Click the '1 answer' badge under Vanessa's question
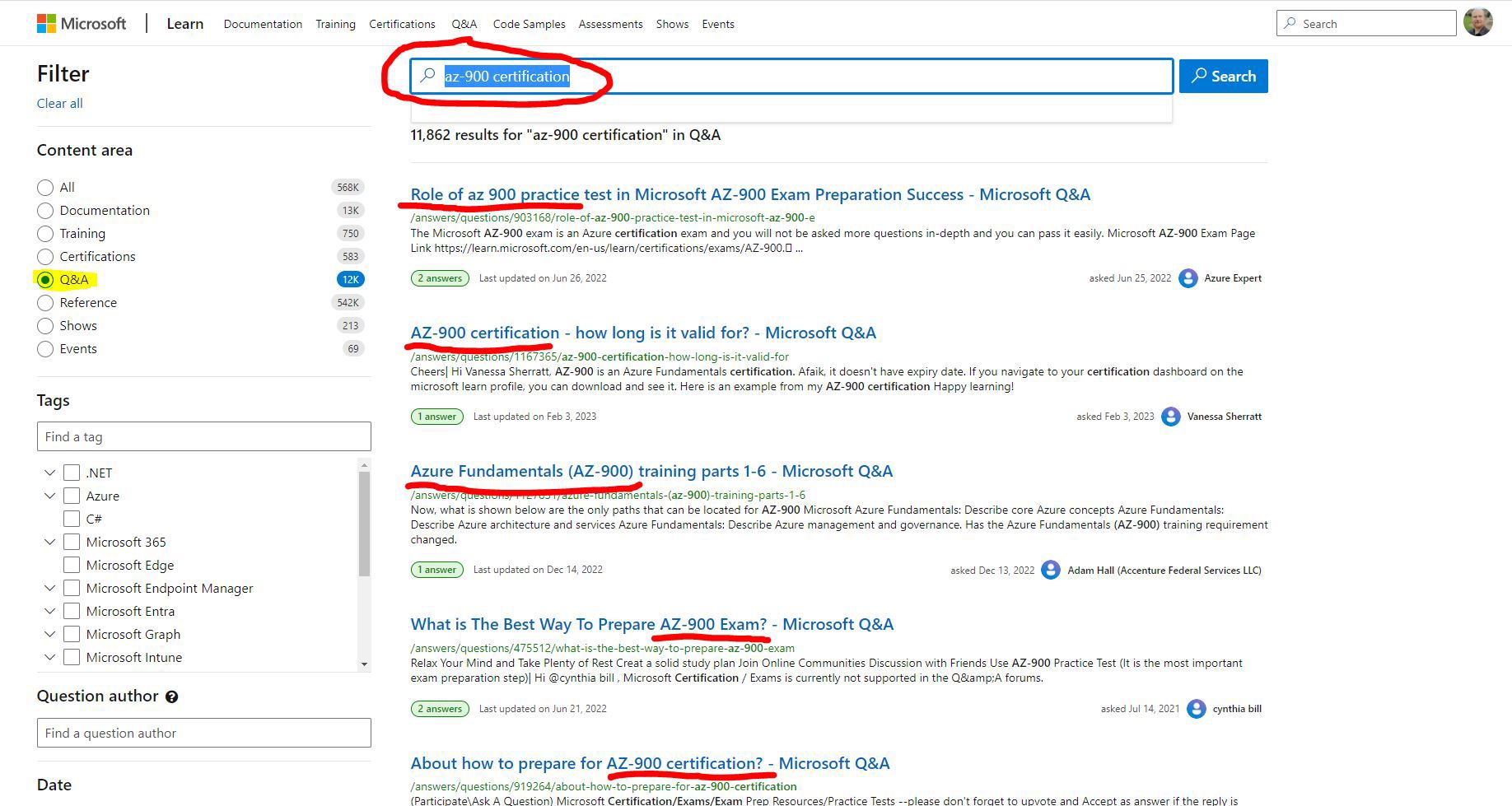This screenshot has height=806, width=1512. [437, 417]
